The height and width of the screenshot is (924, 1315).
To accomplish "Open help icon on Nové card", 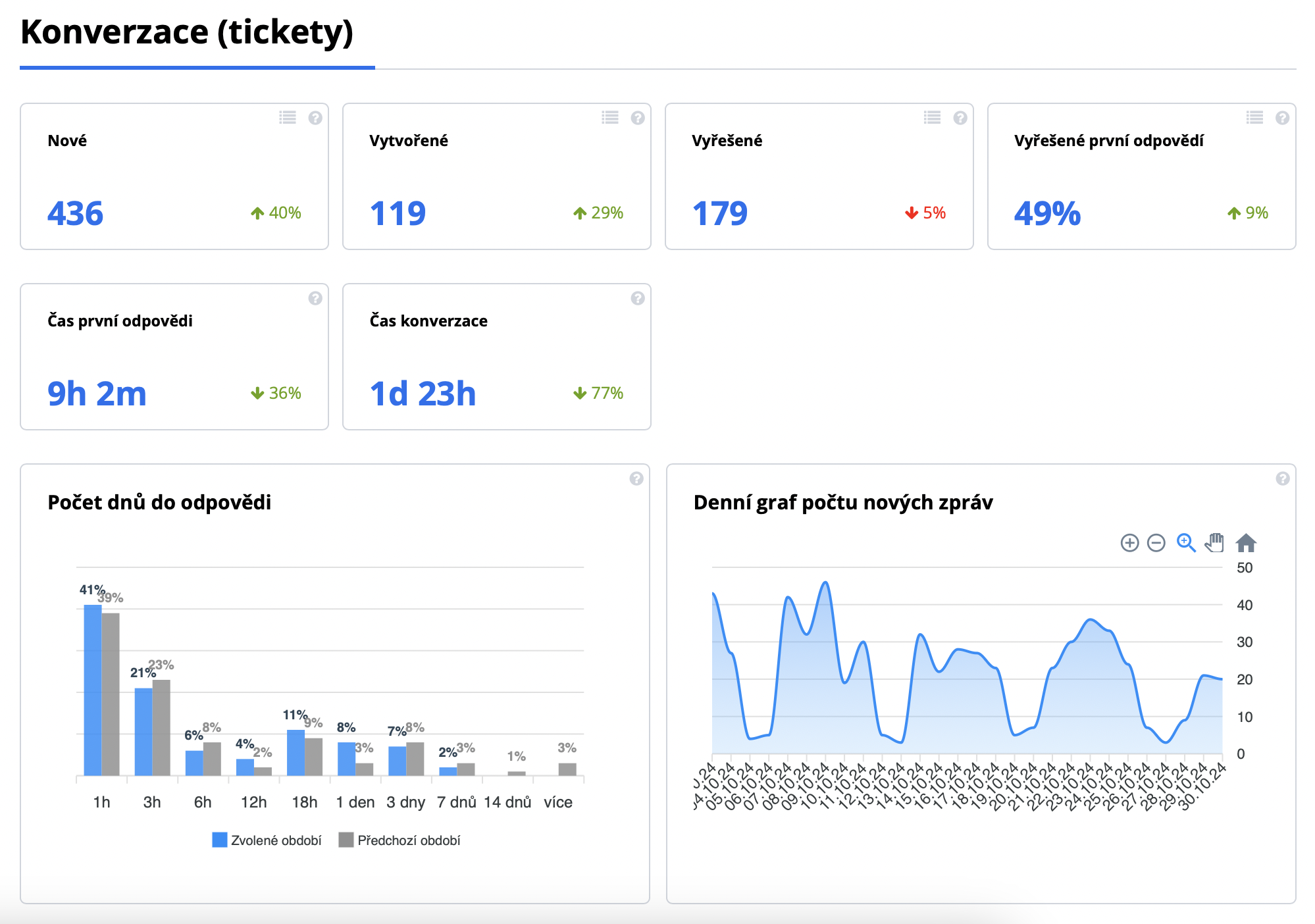I will point(315,118).
